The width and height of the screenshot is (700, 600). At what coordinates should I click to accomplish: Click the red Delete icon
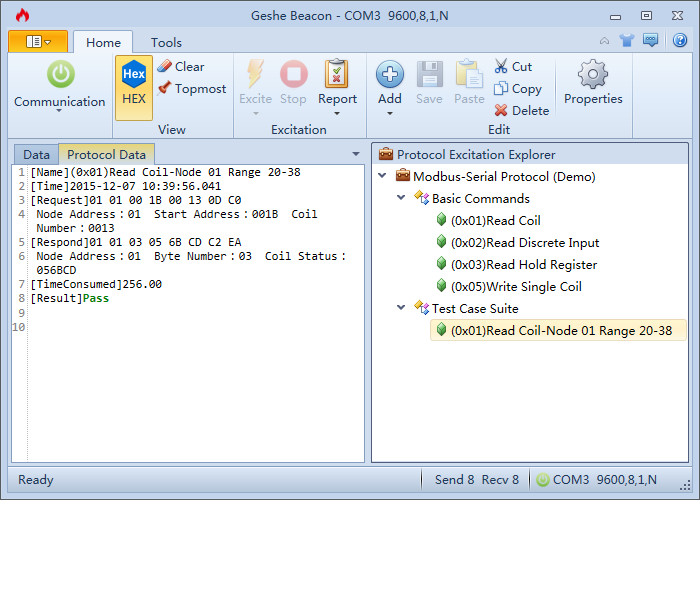(x=500, y=110)
